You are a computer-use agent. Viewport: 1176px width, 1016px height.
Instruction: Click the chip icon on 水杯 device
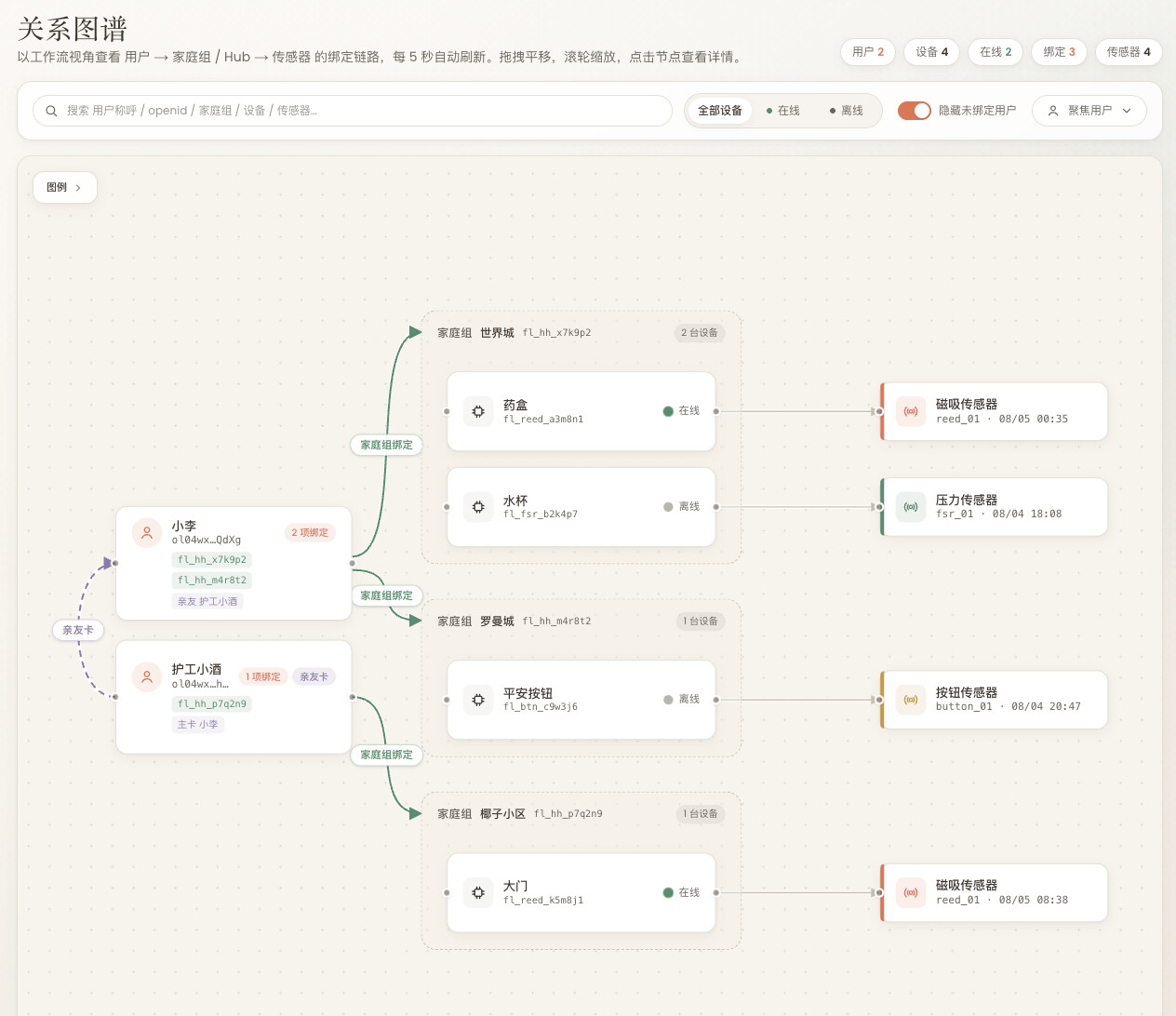478,507
